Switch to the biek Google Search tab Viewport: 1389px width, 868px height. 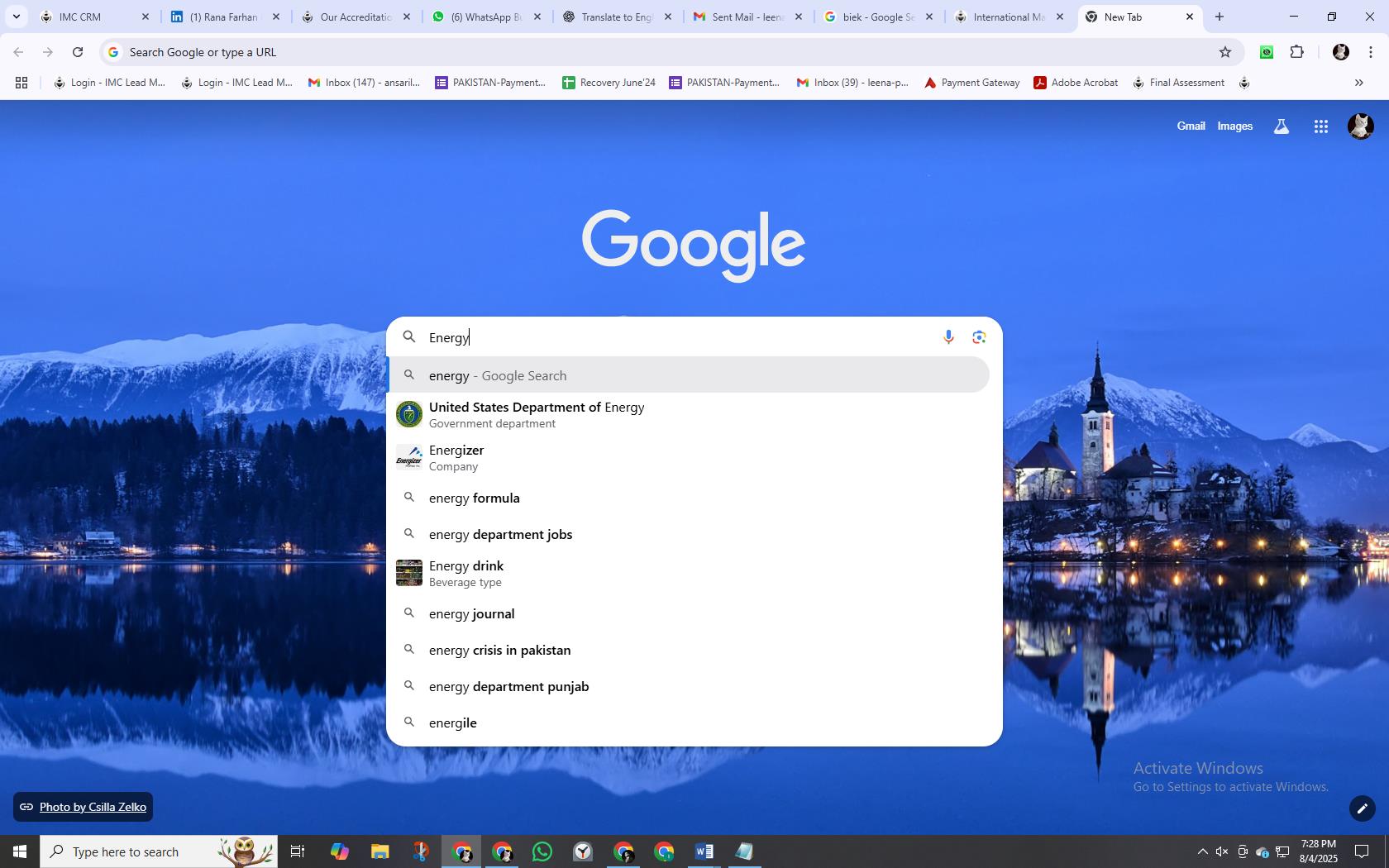click(878, 17)
